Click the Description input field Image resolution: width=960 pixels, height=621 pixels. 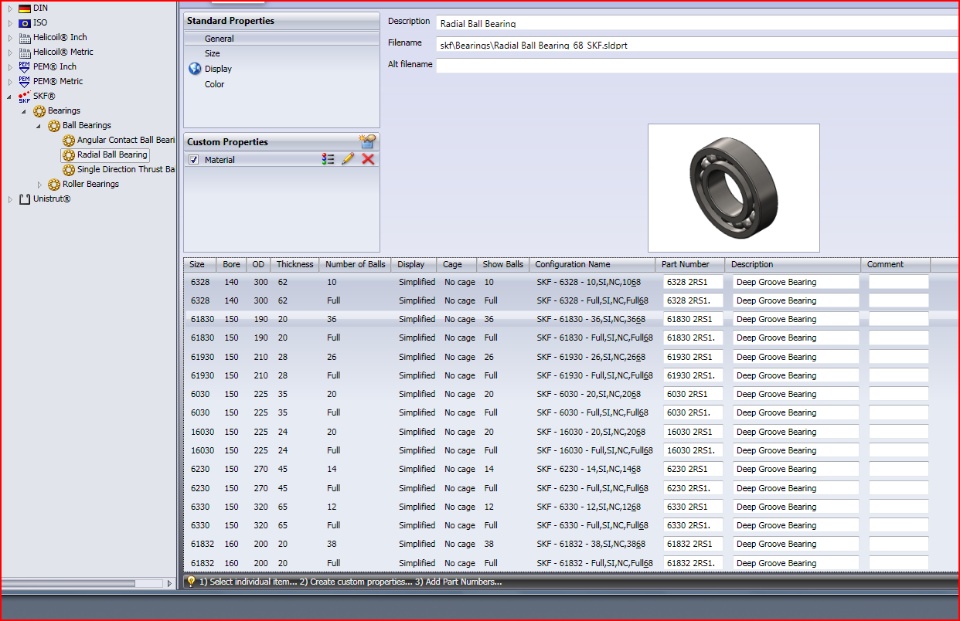(x=698, y=23)
